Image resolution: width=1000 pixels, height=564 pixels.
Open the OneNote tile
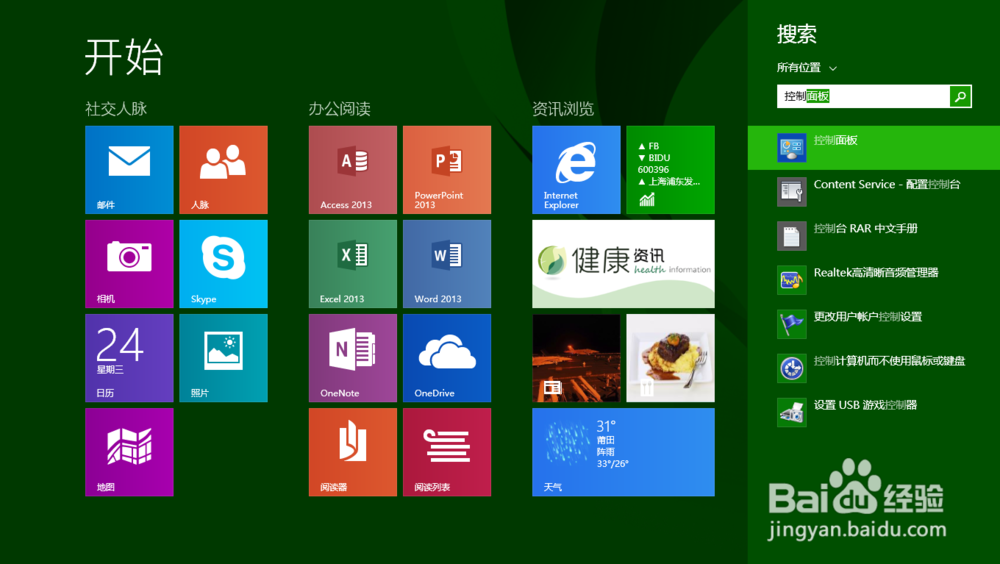coord(353,358)
